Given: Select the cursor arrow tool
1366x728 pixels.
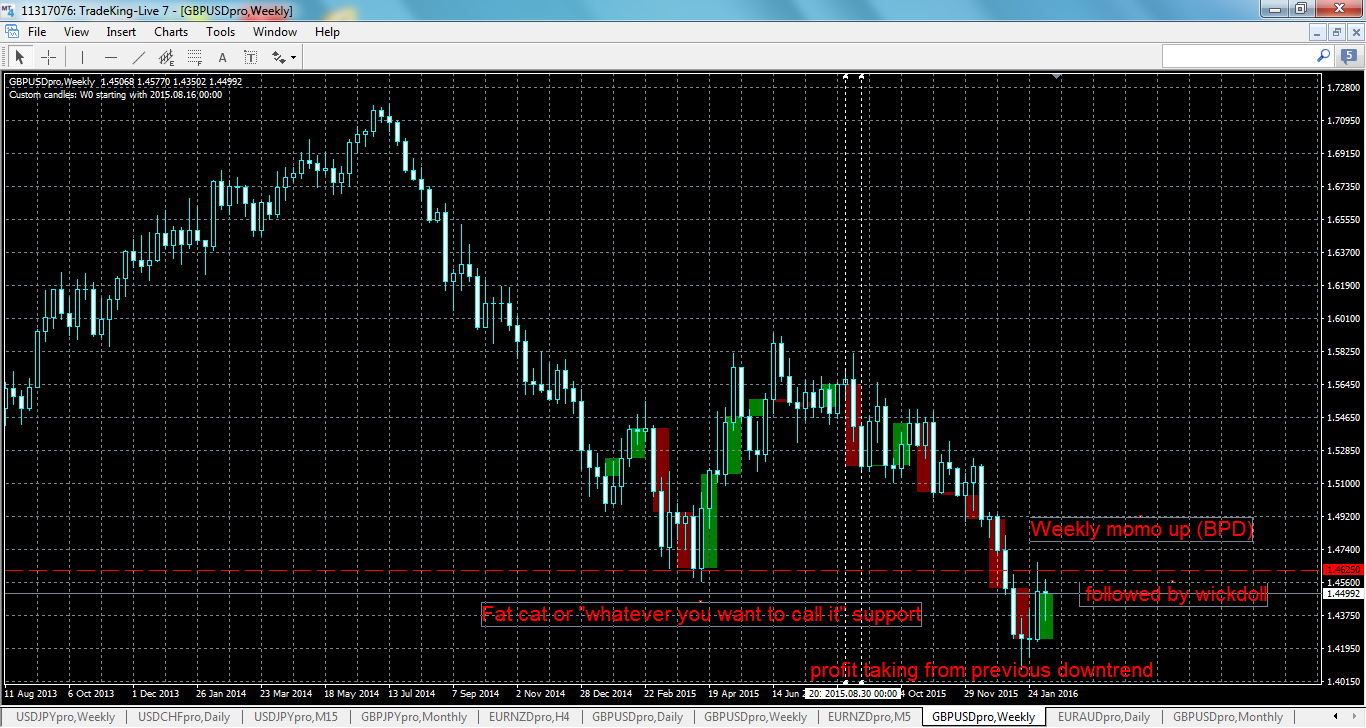Looking at the screenshot, I should pos(19,57).
